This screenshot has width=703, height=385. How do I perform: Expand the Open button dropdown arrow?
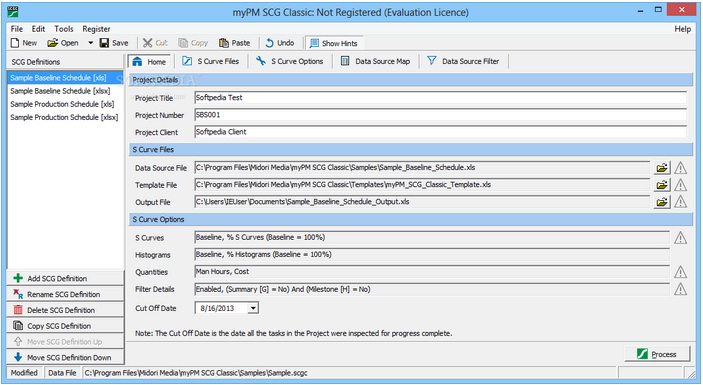point(90,43)
